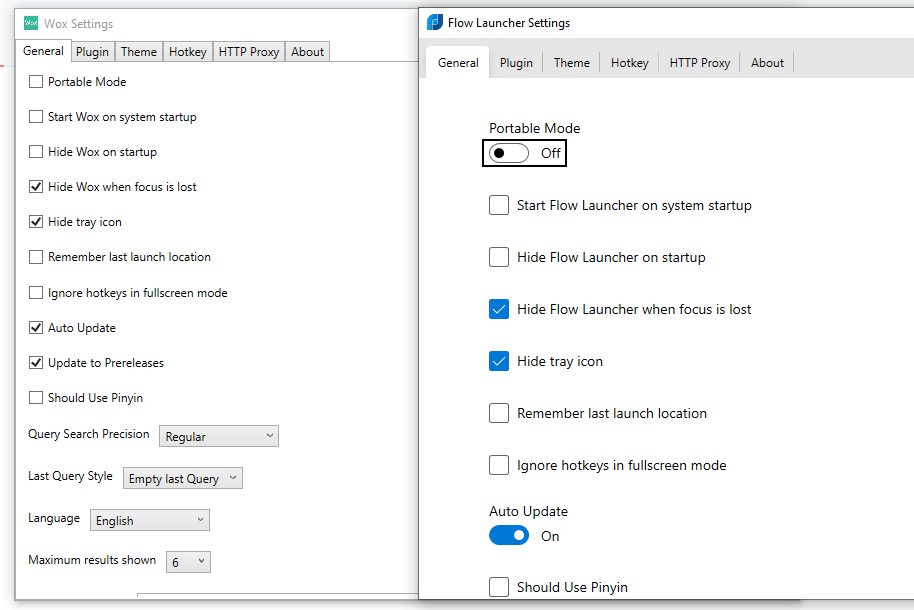Open About tab in Wox Settings
914x610 pixels.
click(x=307, y=52)
